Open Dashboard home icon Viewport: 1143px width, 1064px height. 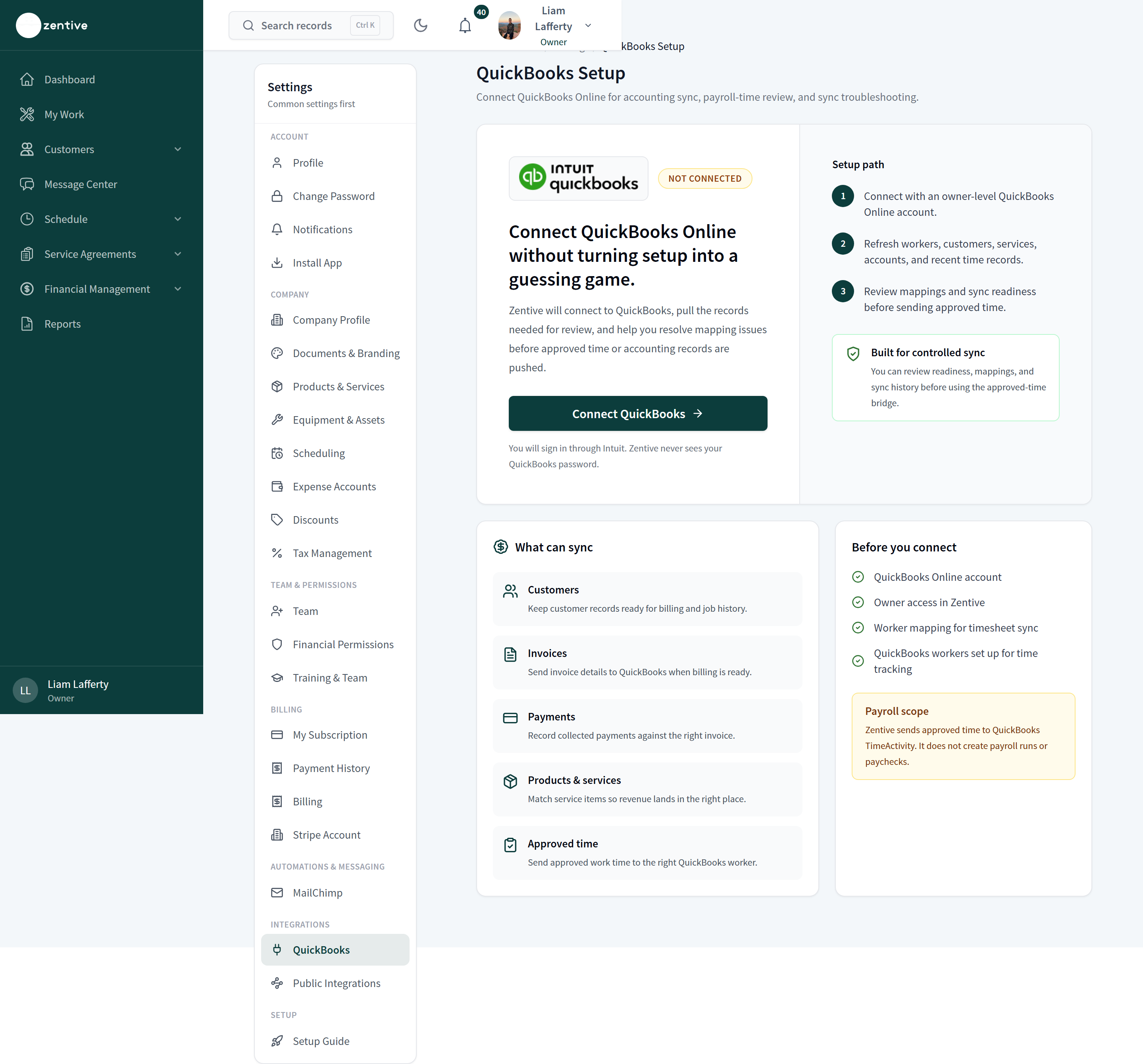(x=27, y=79)
